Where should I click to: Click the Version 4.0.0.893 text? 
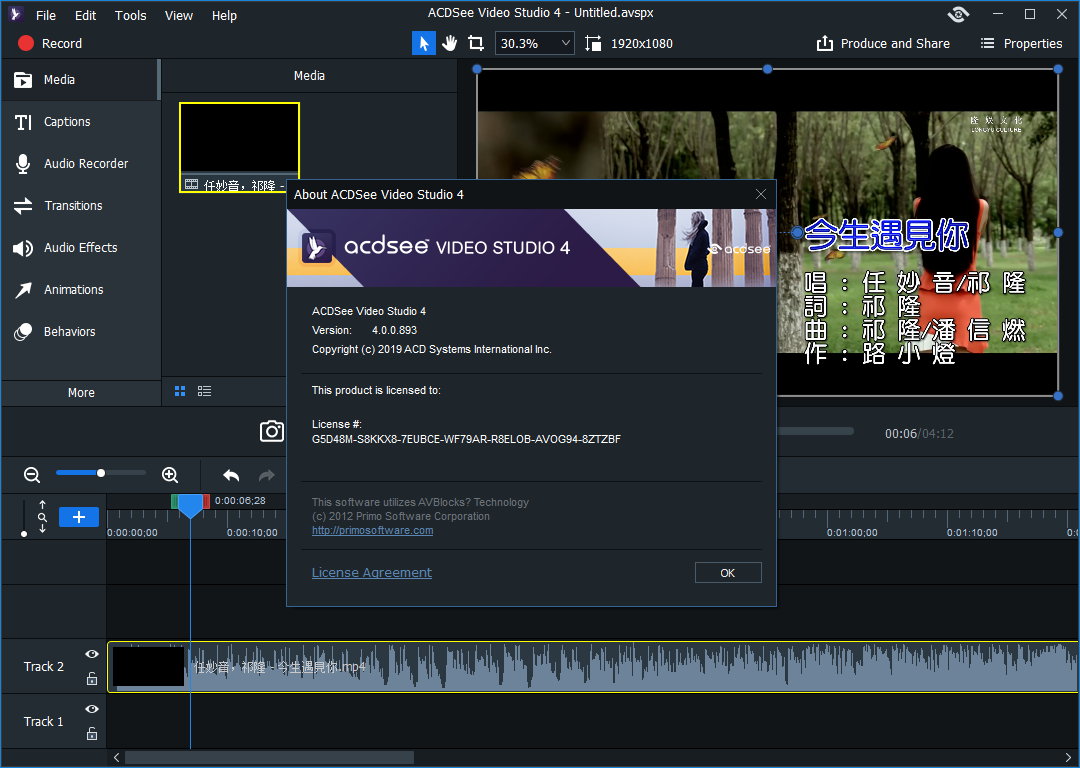(364, 330)
